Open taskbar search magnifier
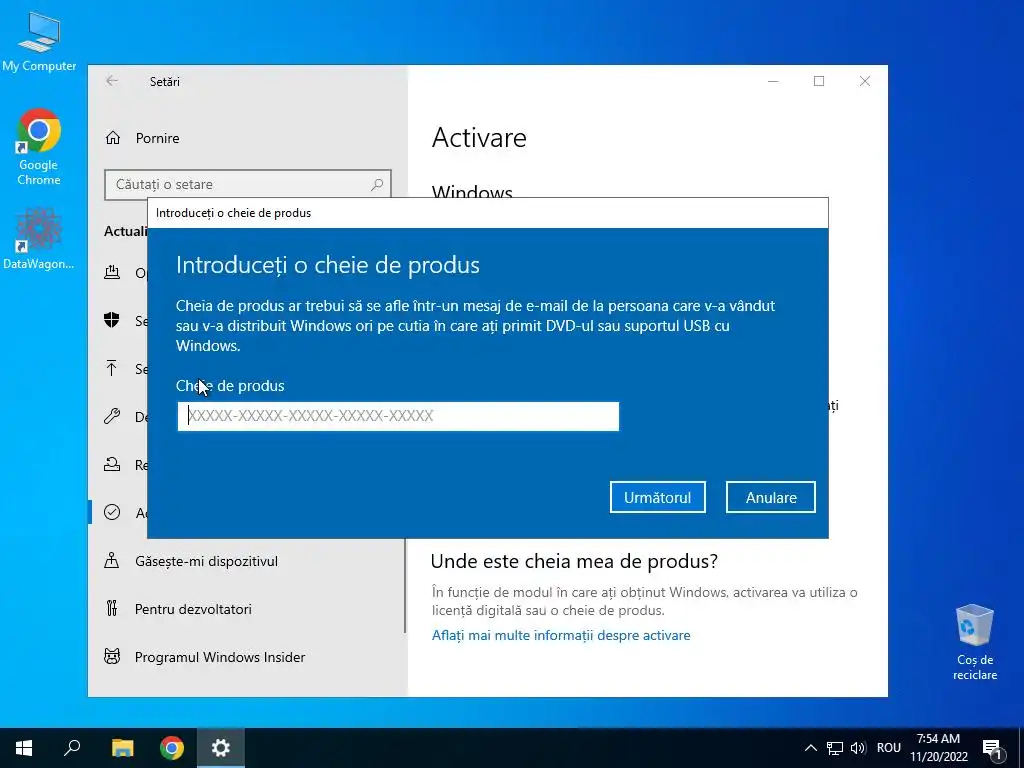This screenshot has width=1024, height=768. (x=72, y=748)
